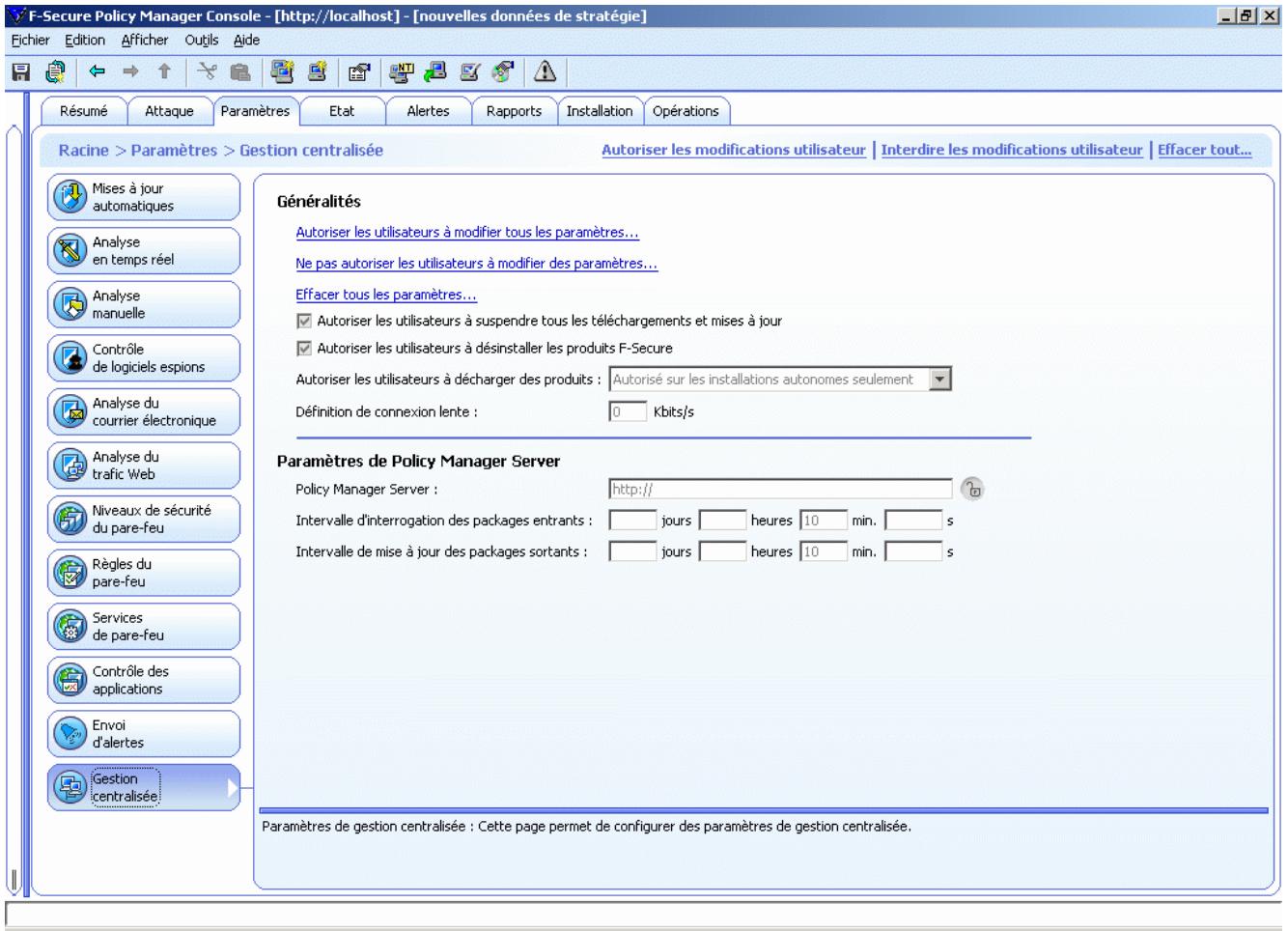Click Autoriser les utilisateurs à modifier tous les paramètres

coord(467,232)
